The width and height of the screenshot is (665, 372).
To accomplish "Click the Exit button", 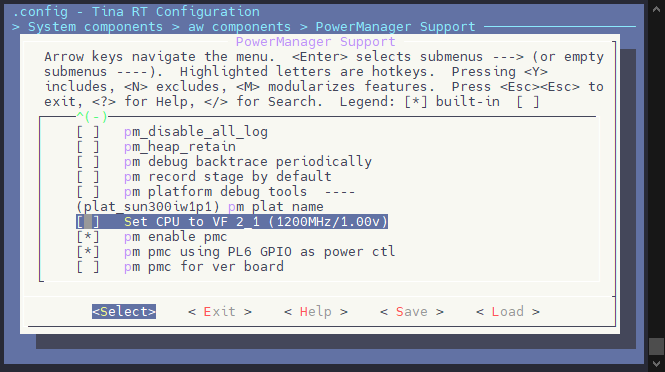I will [220, 312].
